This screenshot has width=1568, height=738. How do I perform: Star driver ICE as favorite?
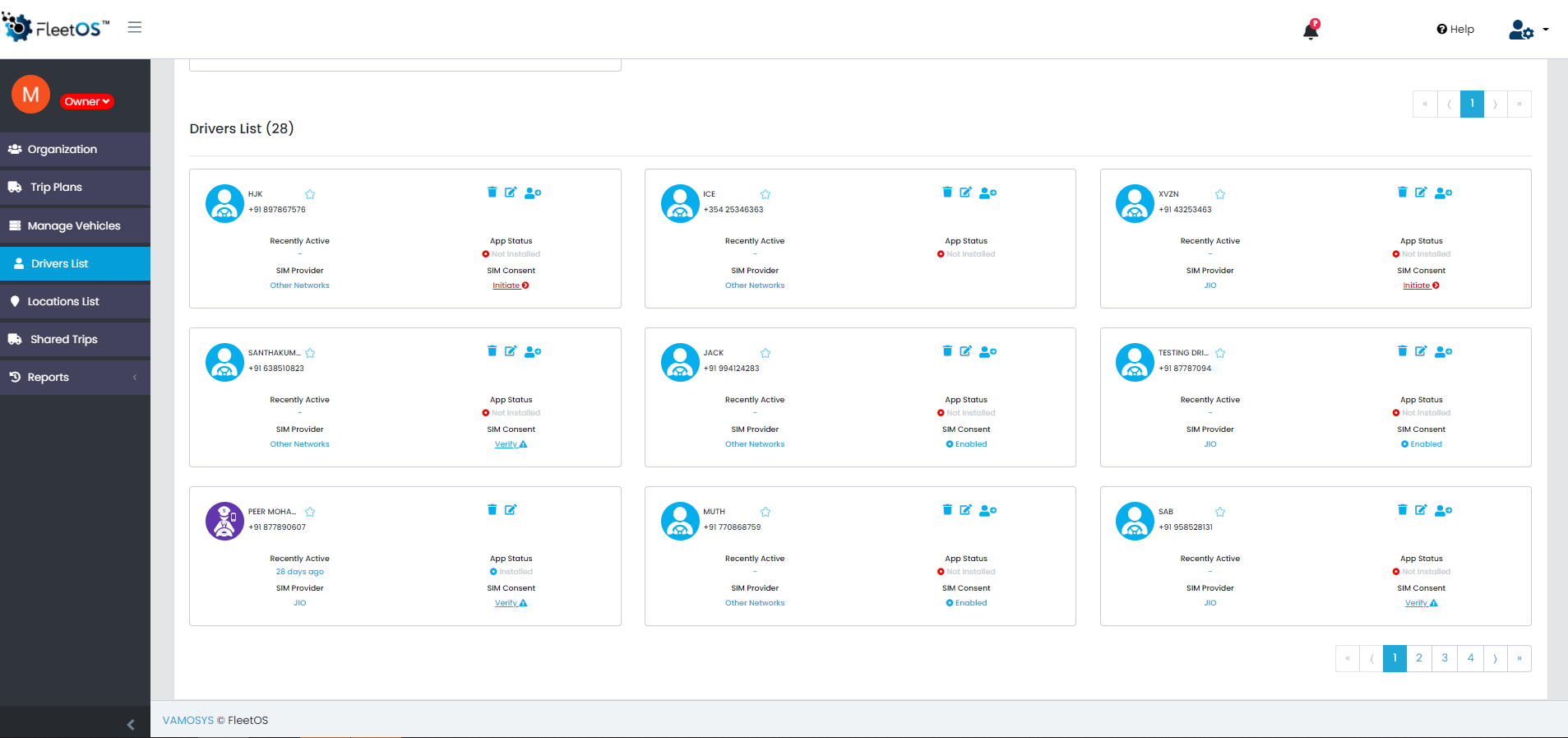tap(765, 194)
